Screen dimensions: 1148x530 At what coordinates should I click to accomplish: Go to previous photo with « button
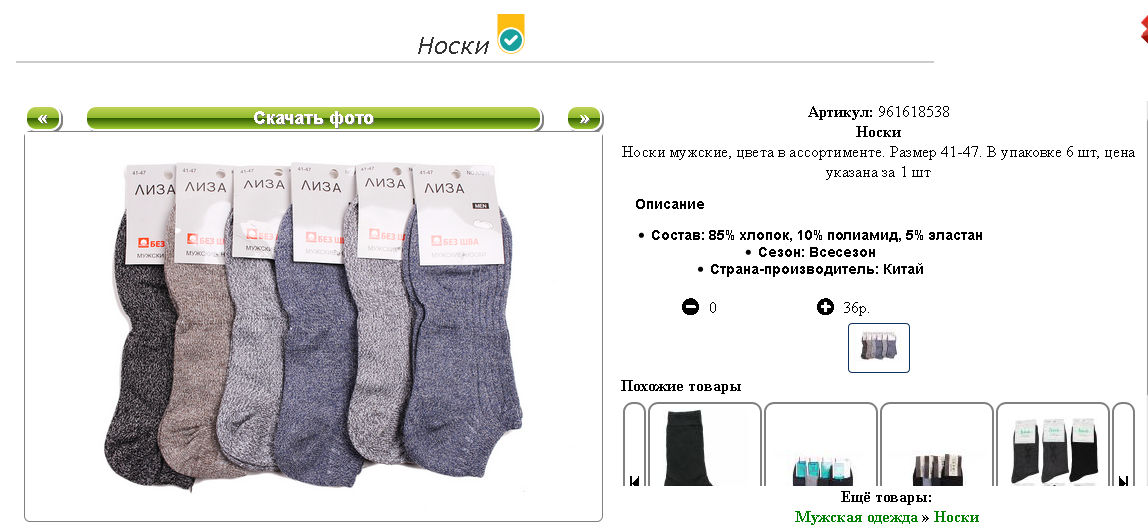44,119
